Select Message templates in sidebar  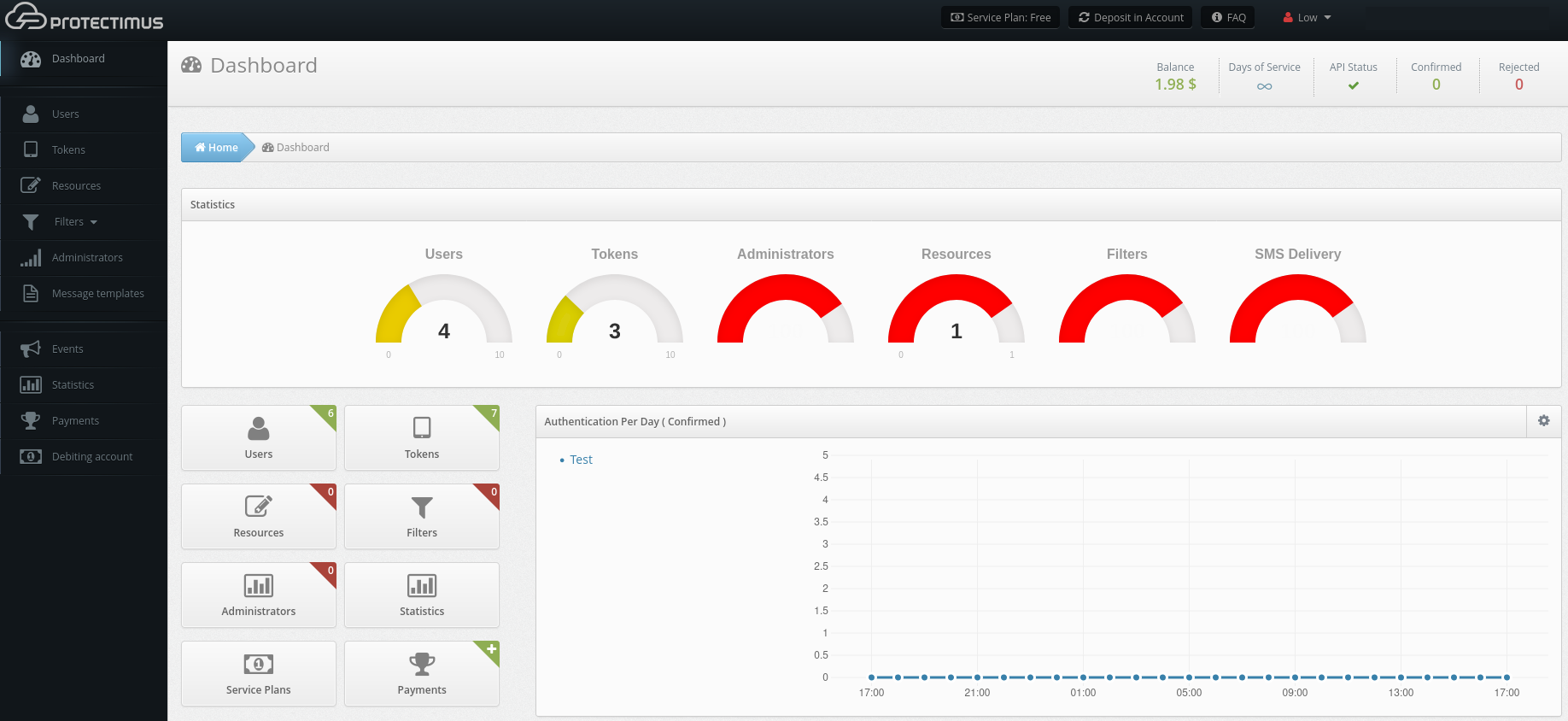tap(97, 294)
